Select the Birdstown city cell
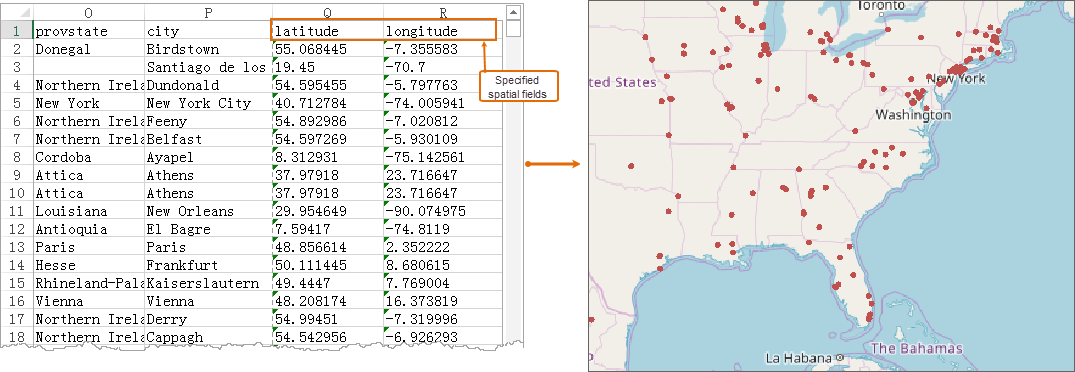The image size is (1075, 372). tap(208, 49)
